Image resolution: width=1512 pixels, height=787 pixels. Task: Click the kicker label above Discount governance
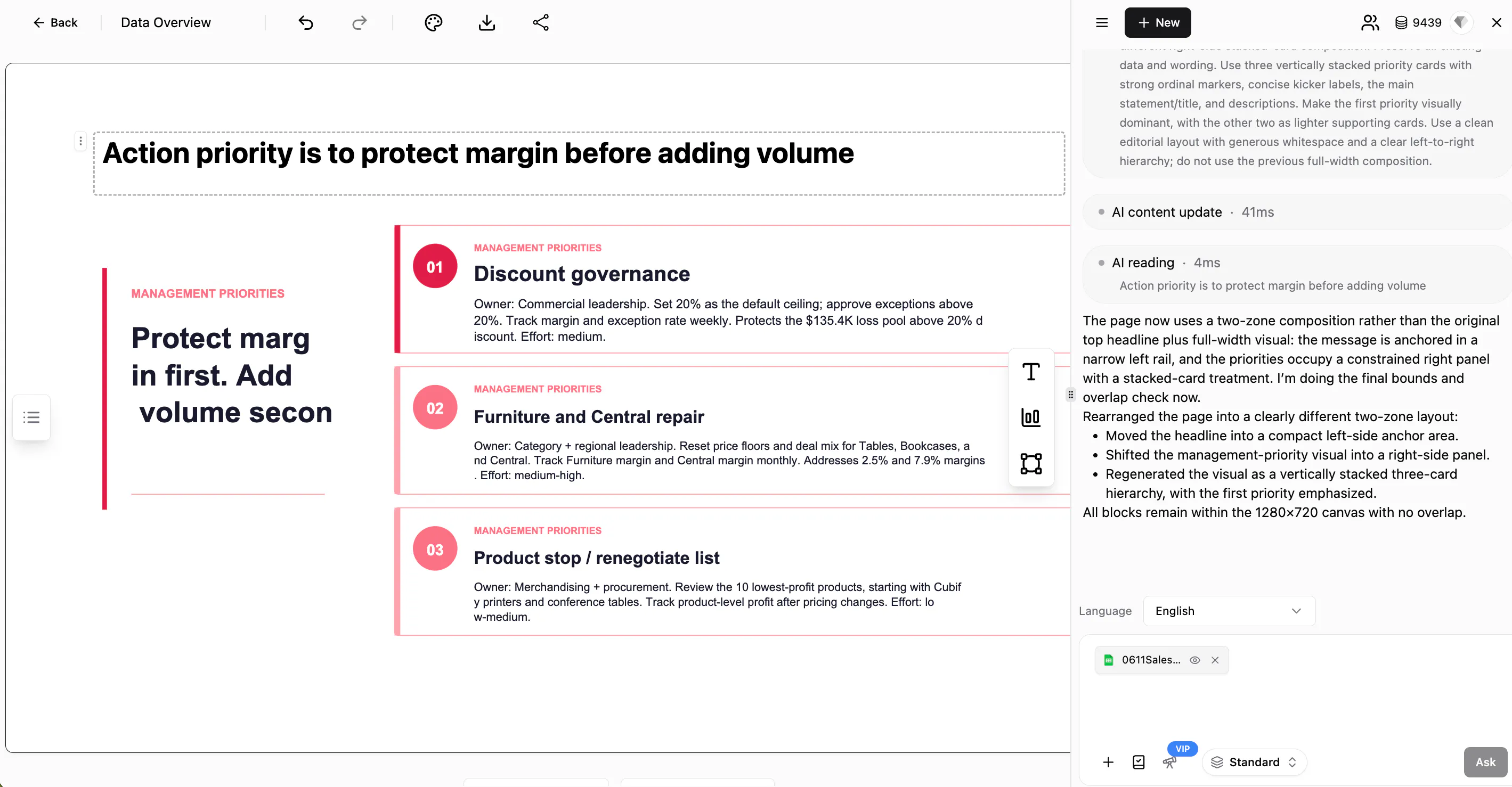[537, 248]
